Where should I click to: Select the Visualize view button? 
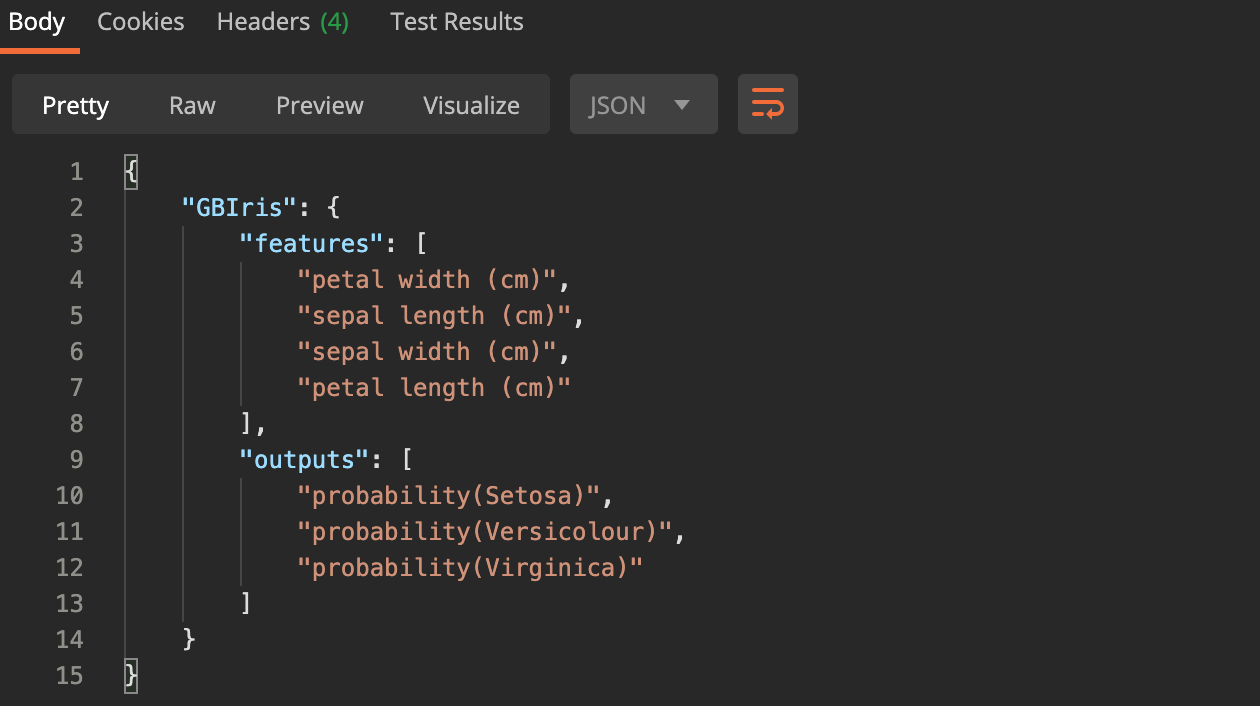[471, 105]
